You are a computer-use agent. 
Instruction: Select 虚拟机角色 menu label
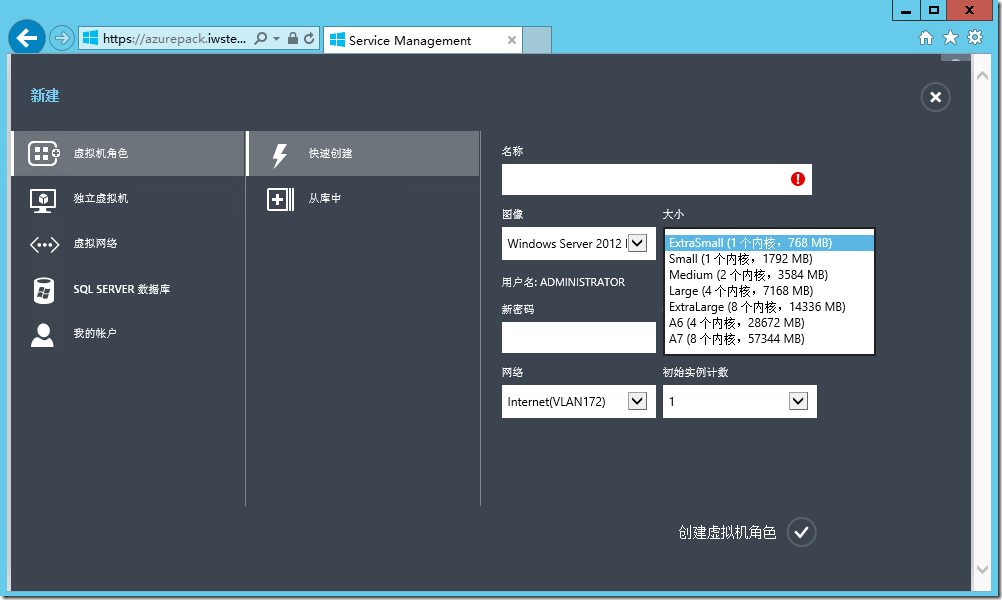tap(100, 153)
